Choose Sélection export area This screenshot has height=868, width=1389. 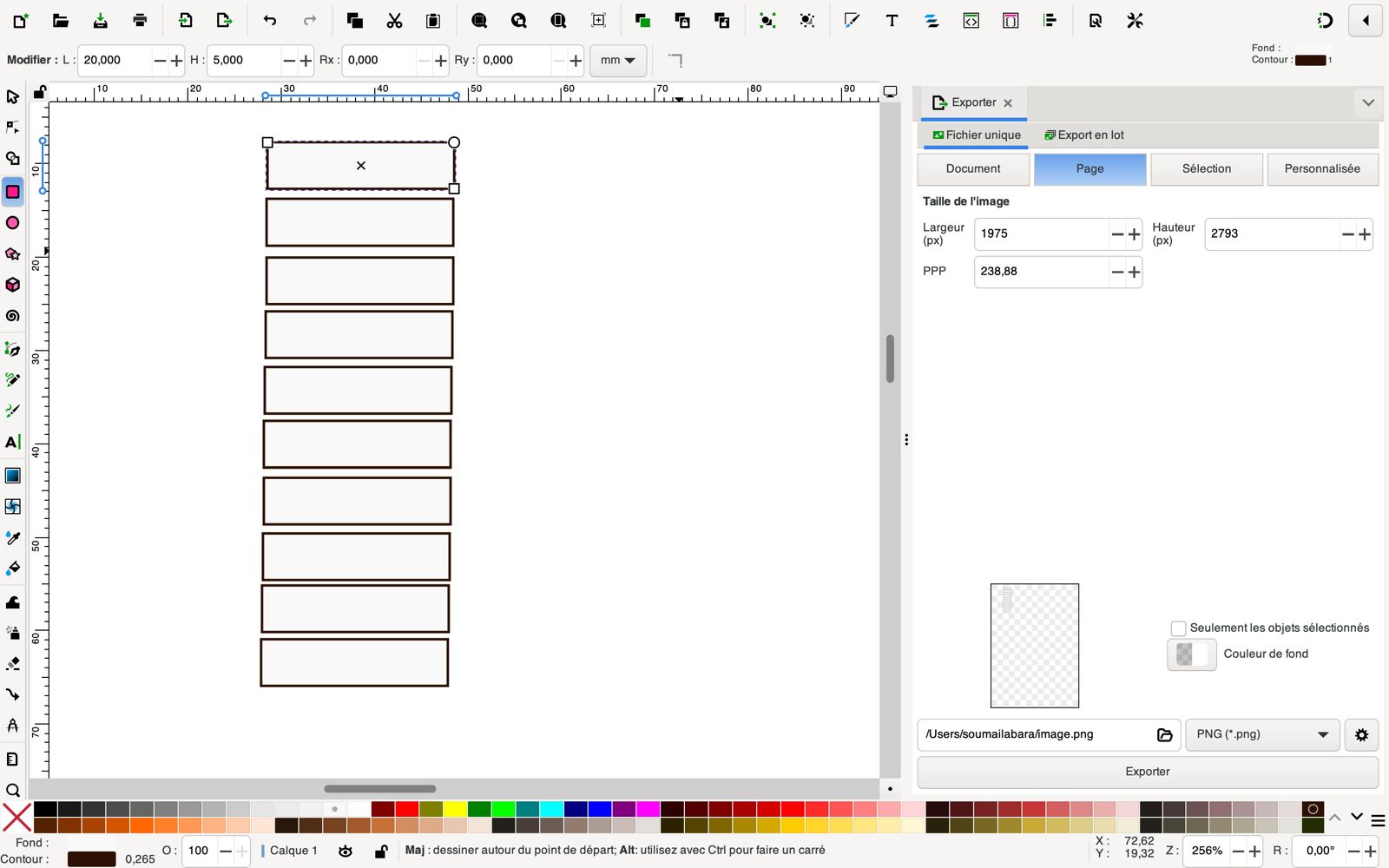click(x=1207, y=169)
